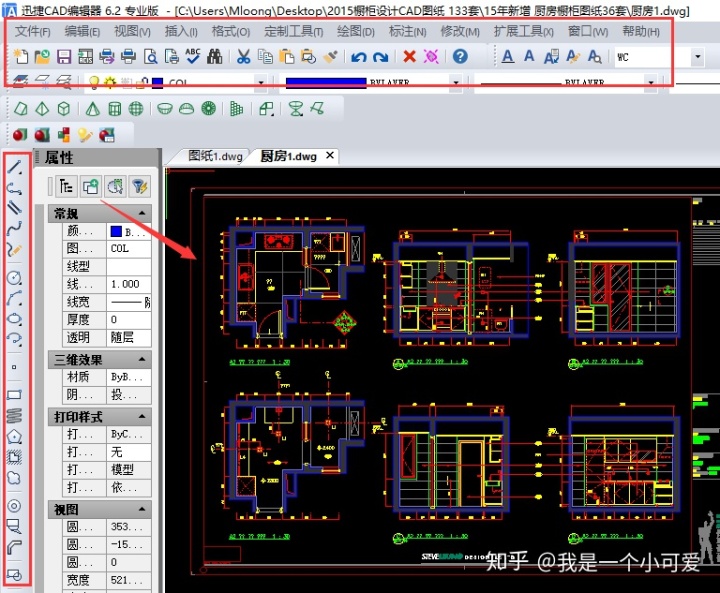The height and width of the screenshot is (593, 720).
Task: Insert a 3D torus shape
Action: click(208, 109)
